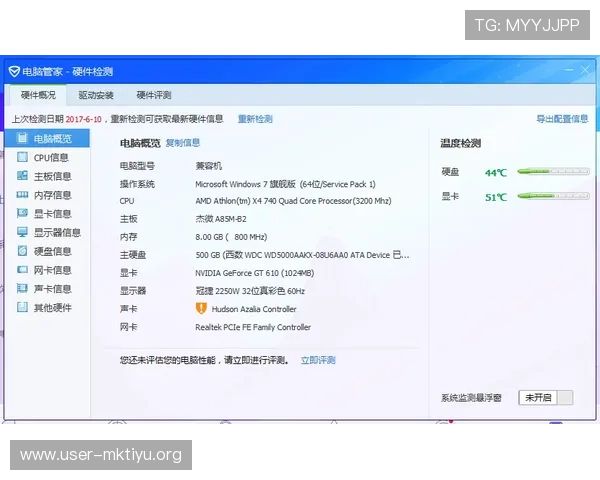Click the NVIDIA GeForce GT 610 text
Screen dimensions: 600x480
(254, 273)
